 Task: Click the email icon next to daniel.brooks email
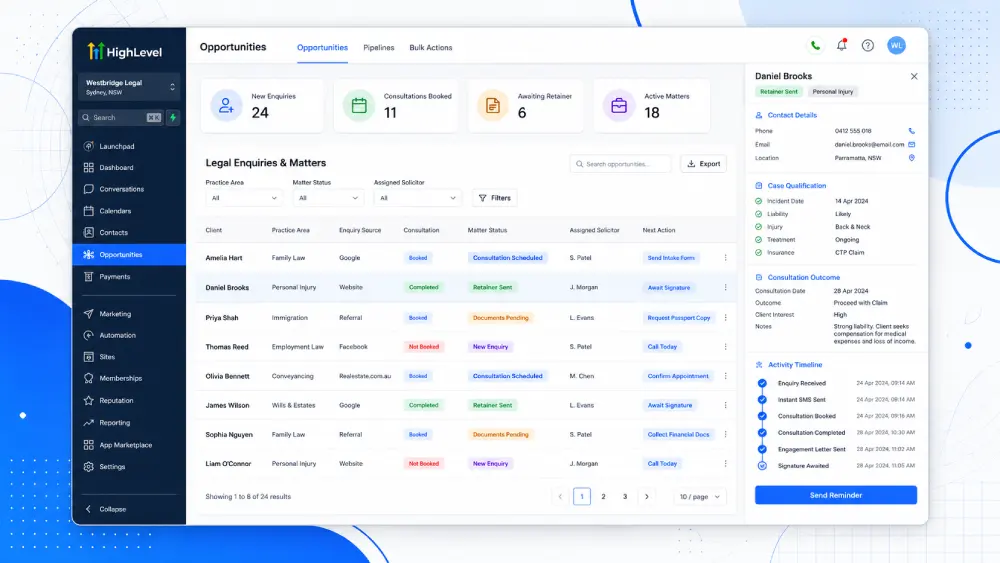911,145
